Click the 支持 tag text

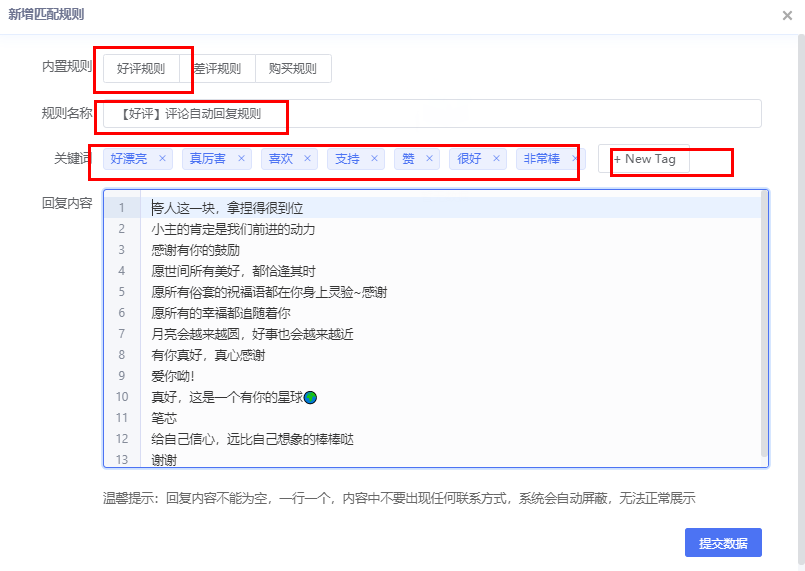coord(348,159)
